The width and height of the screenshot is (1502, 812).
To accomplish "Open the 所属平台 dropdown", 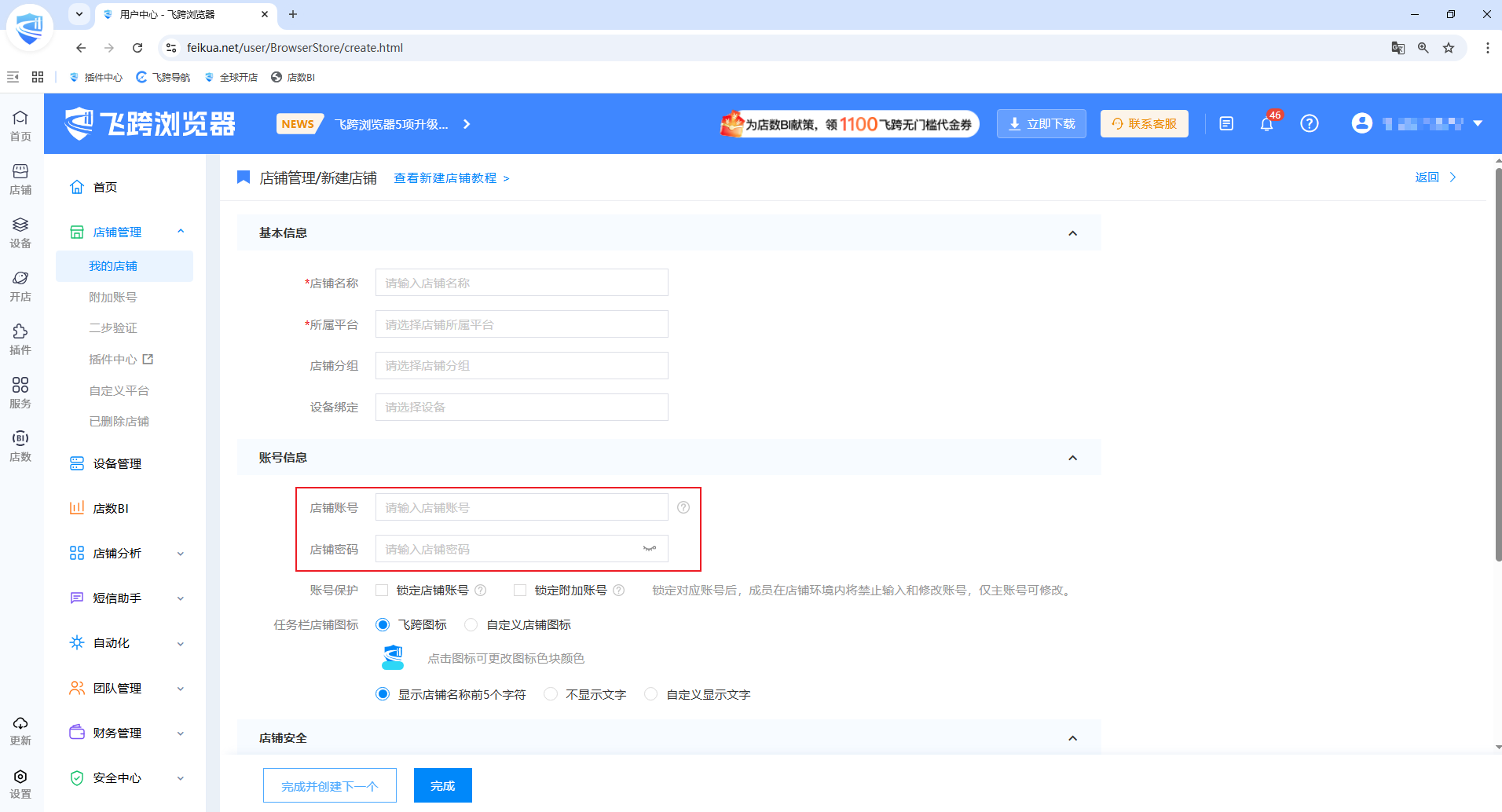I will coord(522,324).
